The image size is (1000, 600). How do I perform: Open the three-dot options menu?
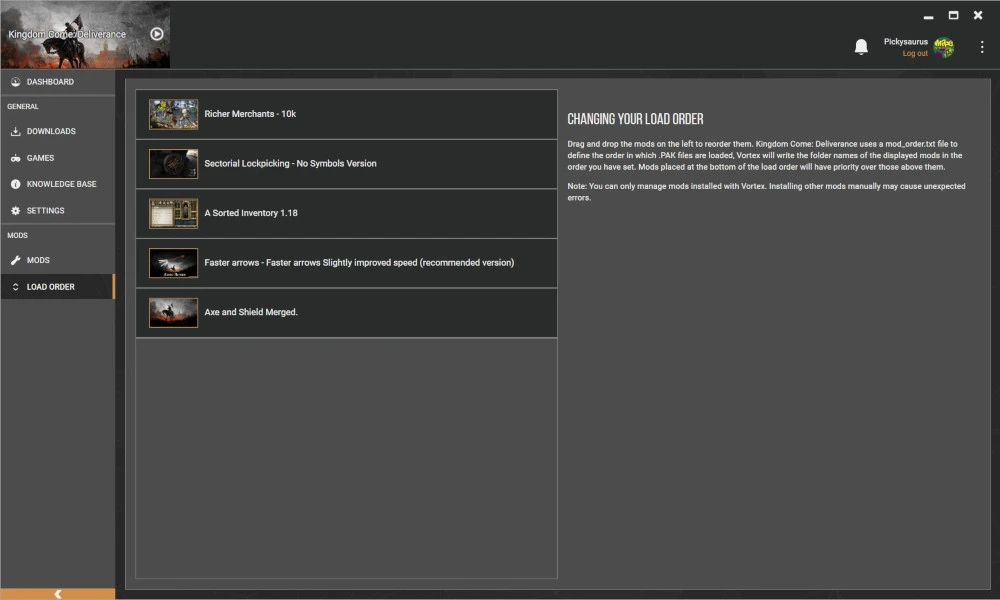[x=982, y=47]
